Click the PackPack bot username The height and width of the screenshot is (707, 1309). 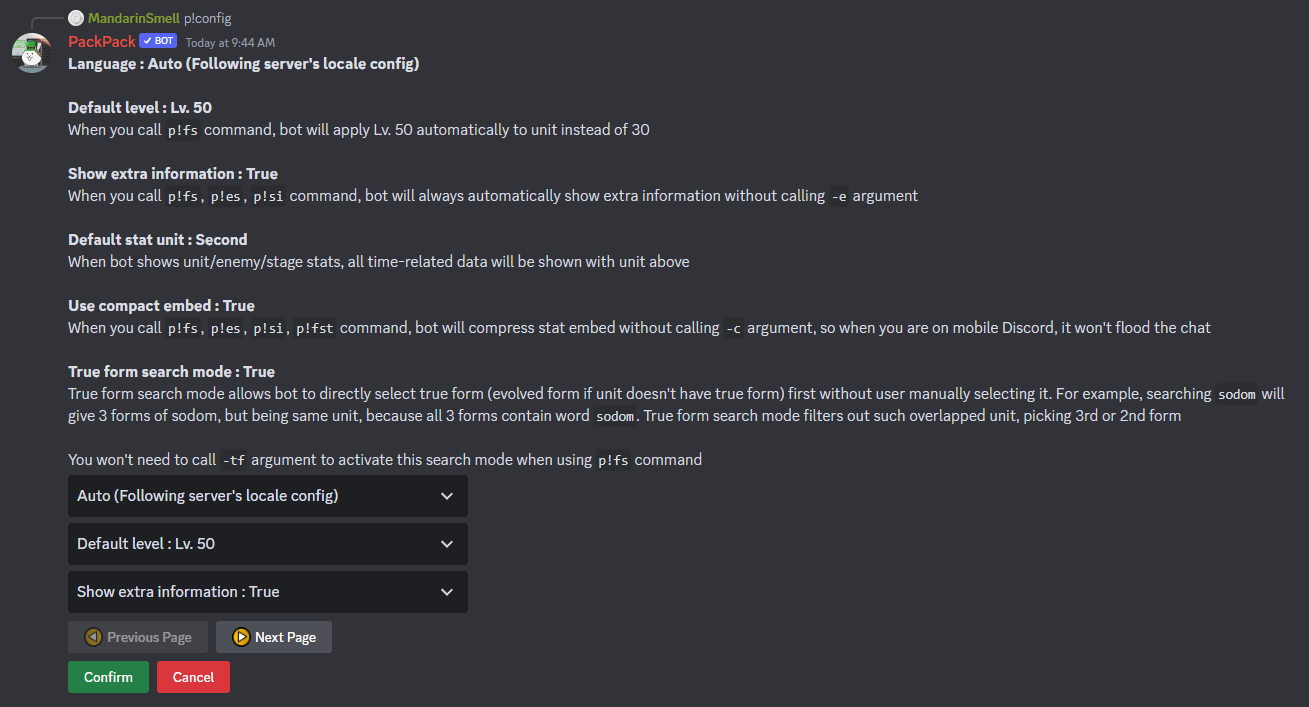point(102,42)
